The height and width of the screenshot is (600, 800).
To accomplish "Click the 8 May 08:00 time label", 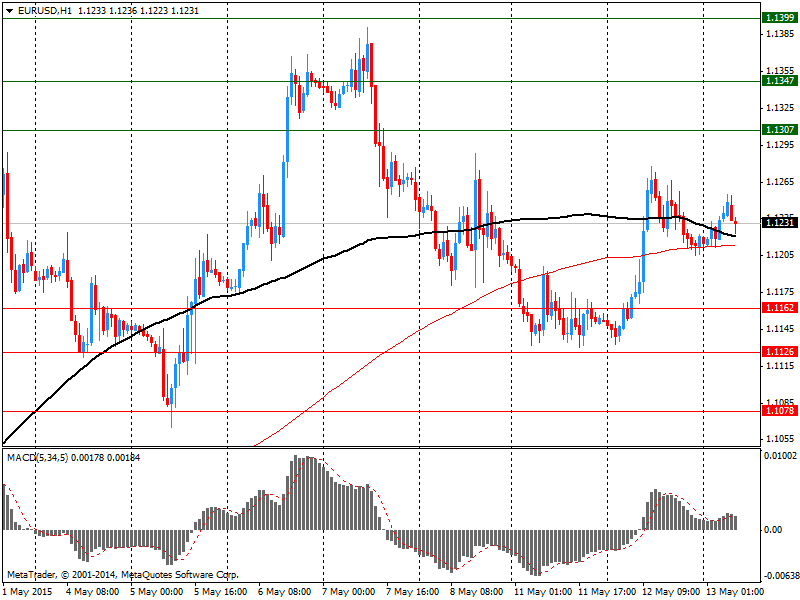I will pos(476,592).
